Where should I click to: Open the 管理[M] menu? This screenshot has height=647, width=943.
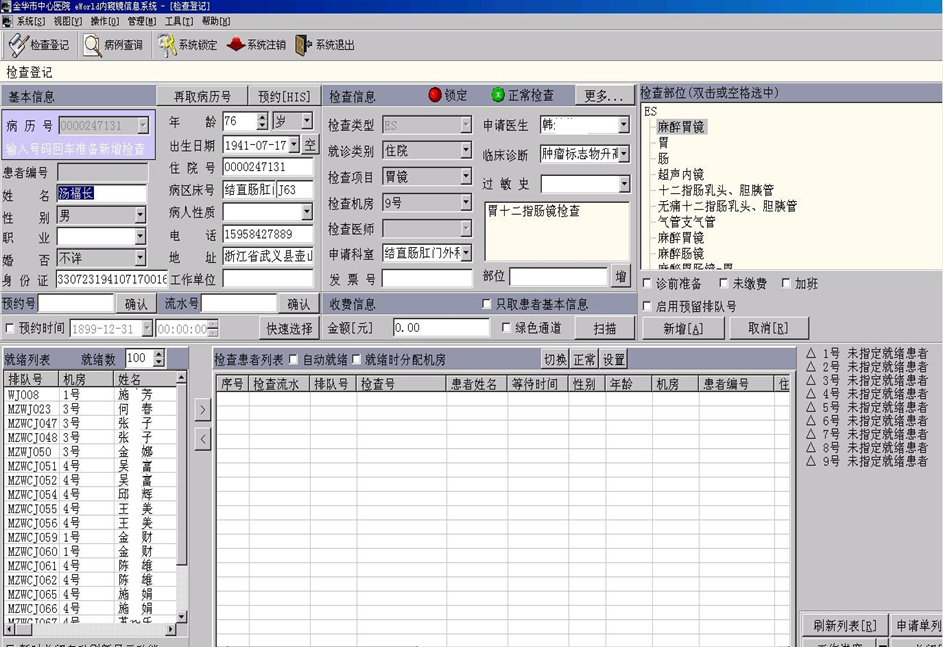pos(142,21)
